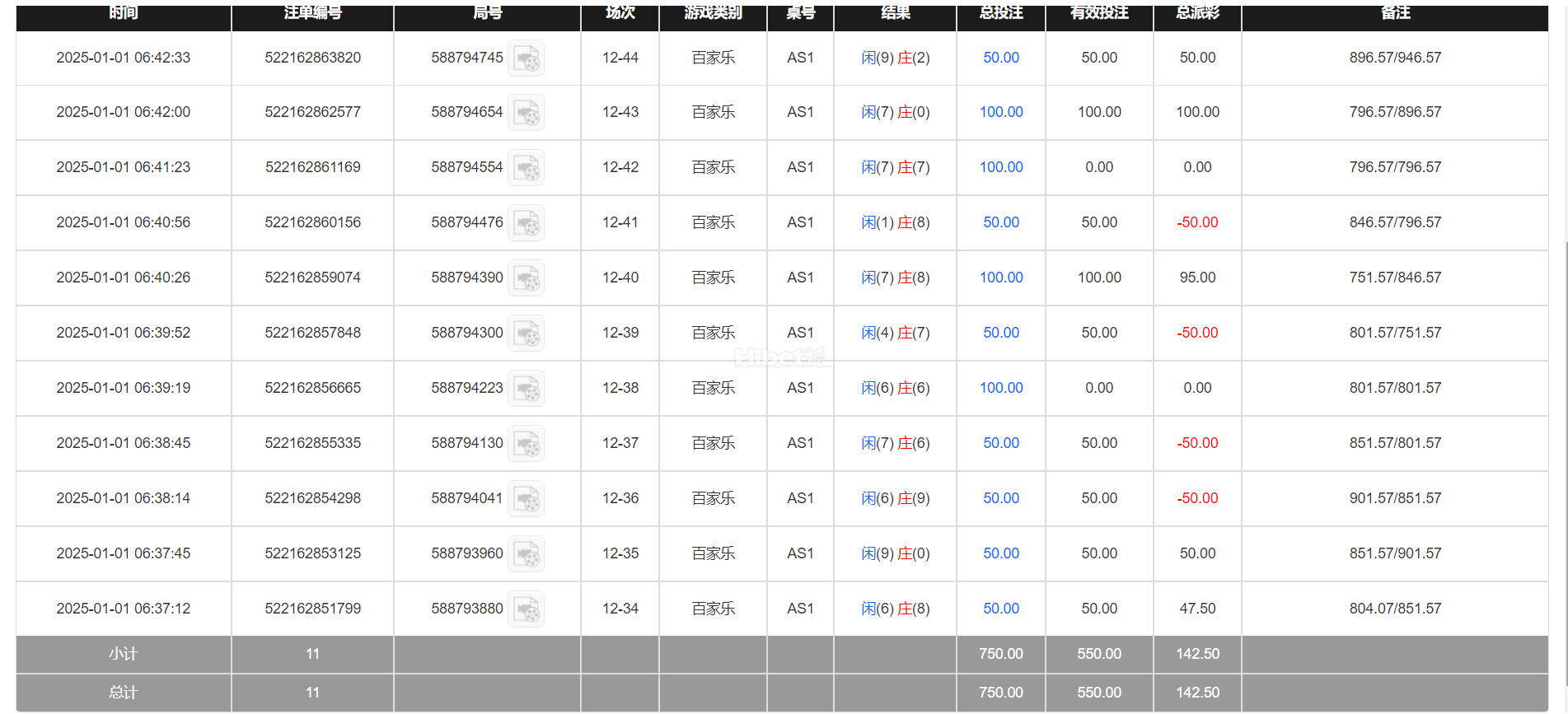The height and width of the screenshot is (714, 1568).
Task: Select order number 522162859074
Action: (x=313, y=278)
